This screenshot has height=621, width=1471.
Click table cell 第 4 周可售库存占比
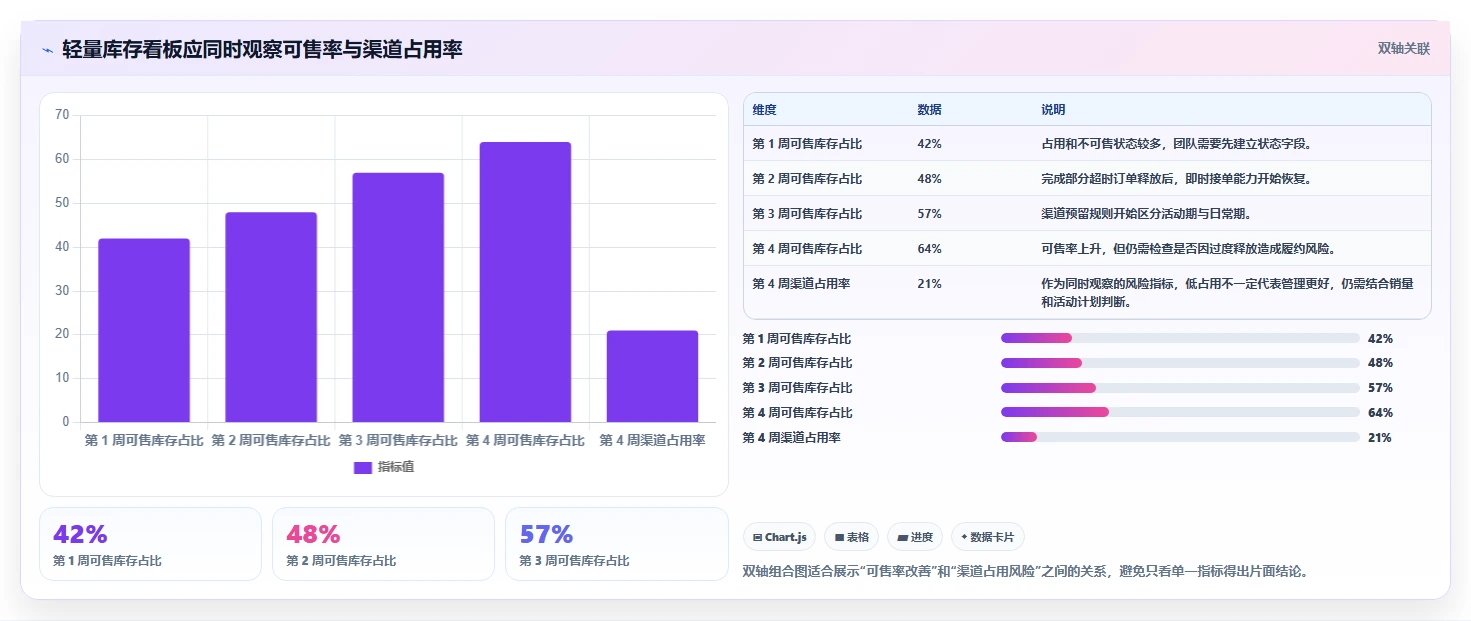click(807, 249)
